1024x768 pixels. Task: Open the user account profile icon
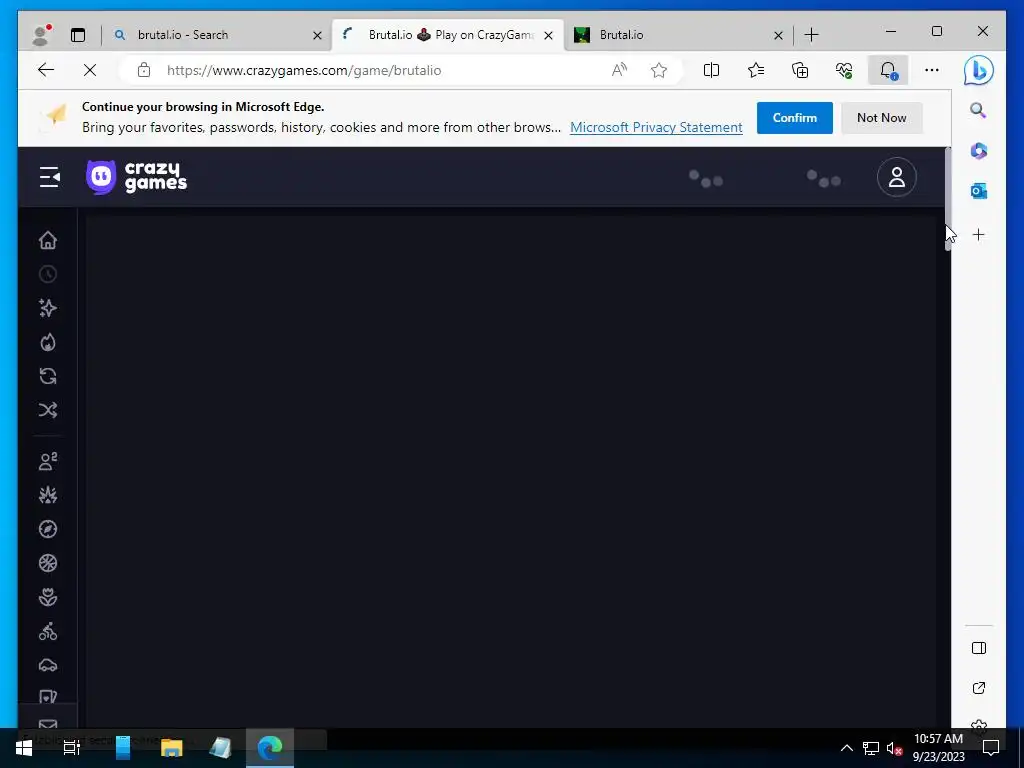coord(896,177)
